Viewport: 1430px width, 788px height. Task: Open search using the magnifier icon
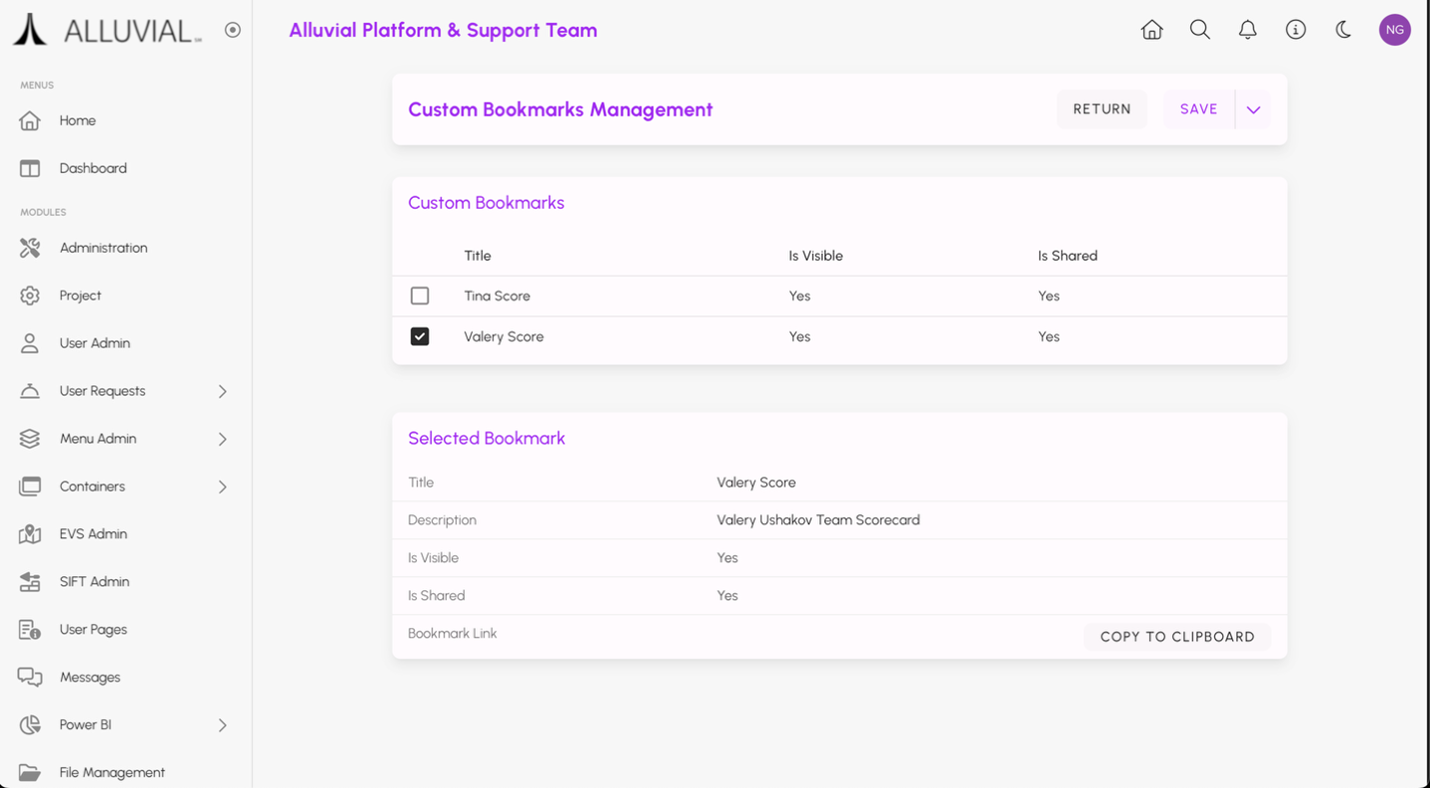click(1200, 30)
